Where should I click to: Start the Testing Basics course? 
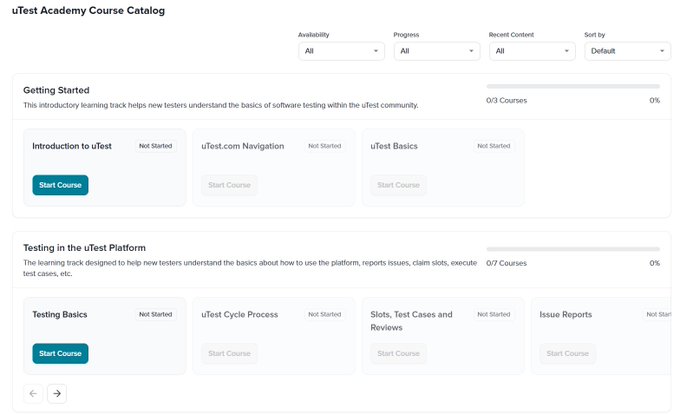[x=60, y=353]
